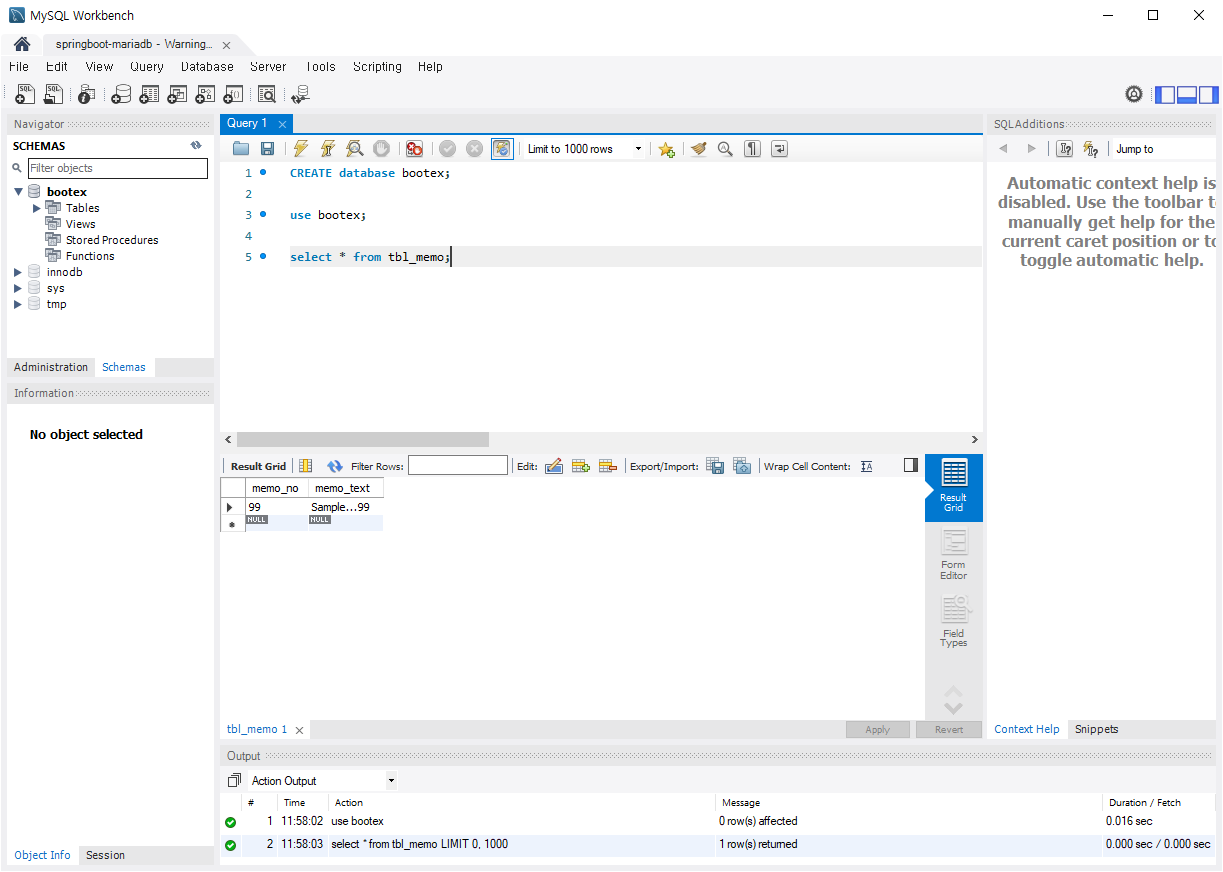Create a new schema in connected server
Screen dimensions: 1223x872
(x=121, y=94)
